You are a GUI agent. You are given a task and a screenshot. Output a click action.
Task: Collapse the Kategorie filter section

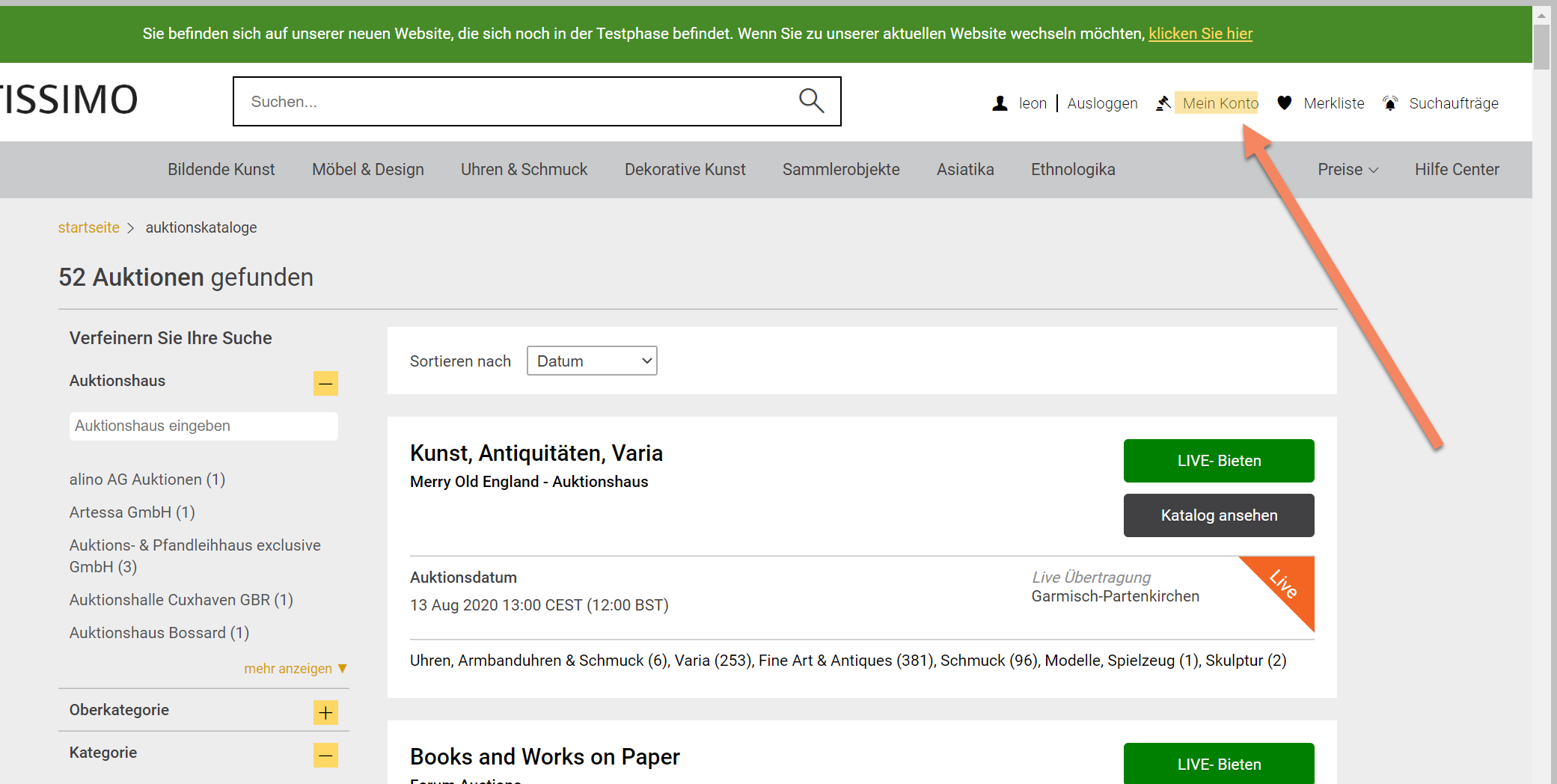pyautogui.click(x=325, y=755)
